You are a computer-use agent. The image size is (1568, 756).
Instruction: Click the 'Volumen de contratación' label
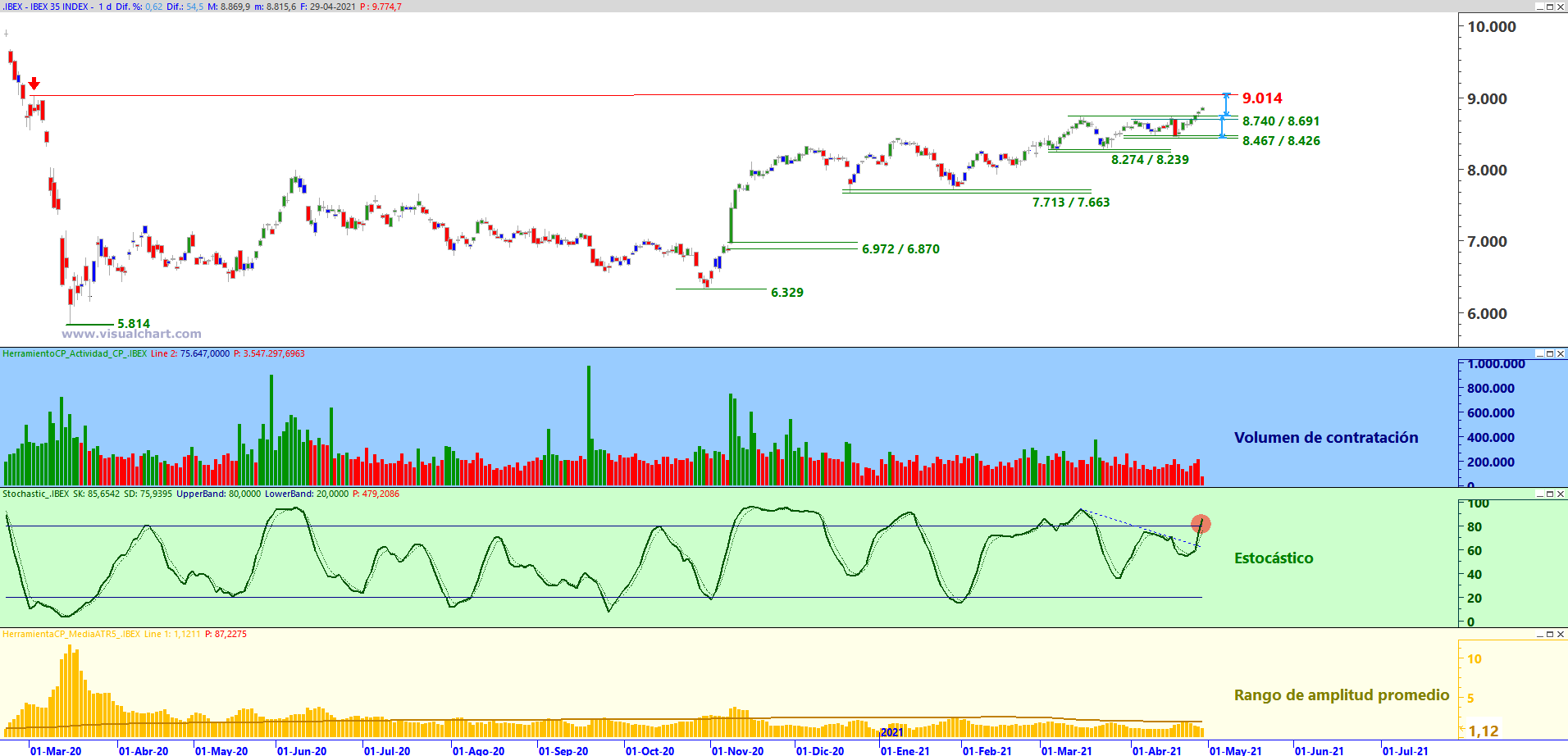tap(1326, 438)
